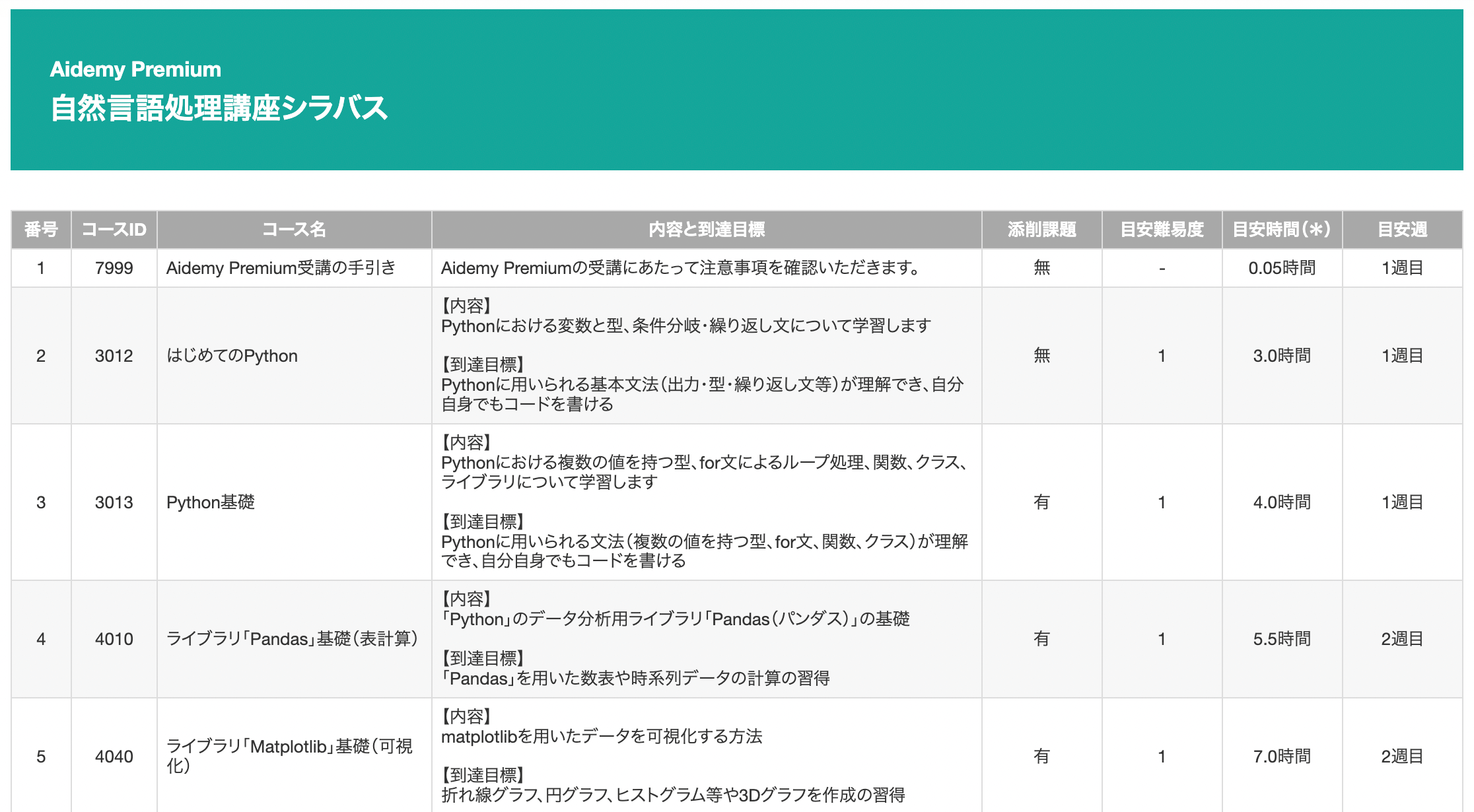Click the Aidemy Premium header title
The image size is (1474, 812).
[135, 69]
